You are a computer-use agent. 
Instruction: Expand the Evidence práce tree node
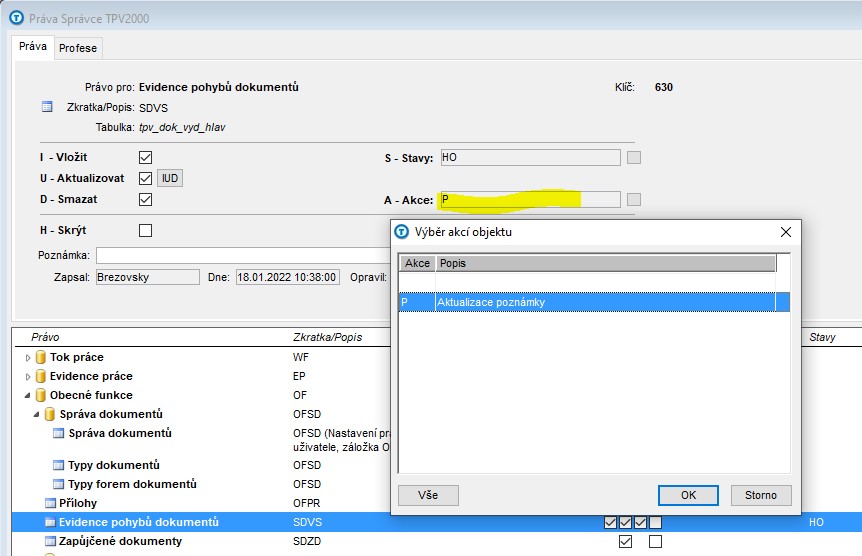pyautogui.click(x=28, y=377)
